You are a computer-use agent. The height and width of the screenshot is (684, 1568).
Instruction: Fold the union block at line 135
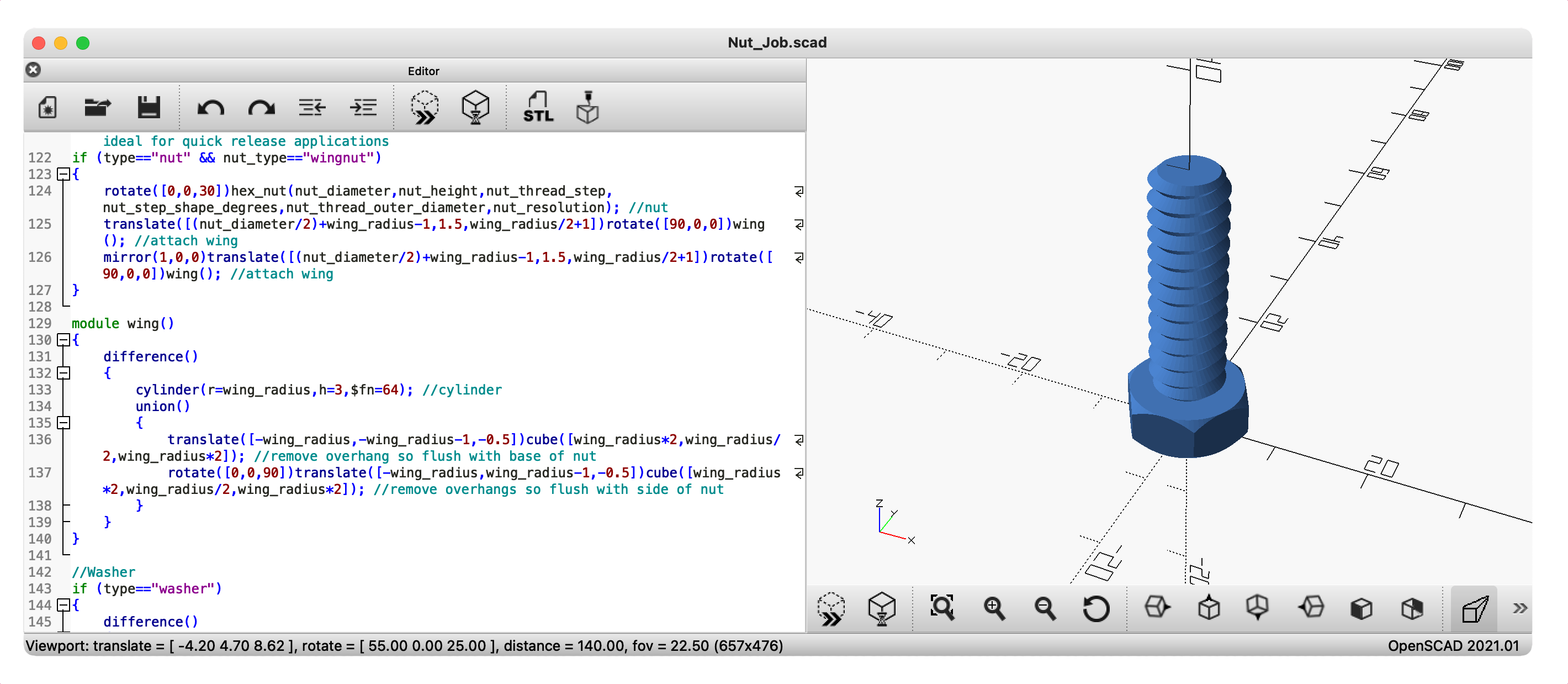click(x=63, y=423)
